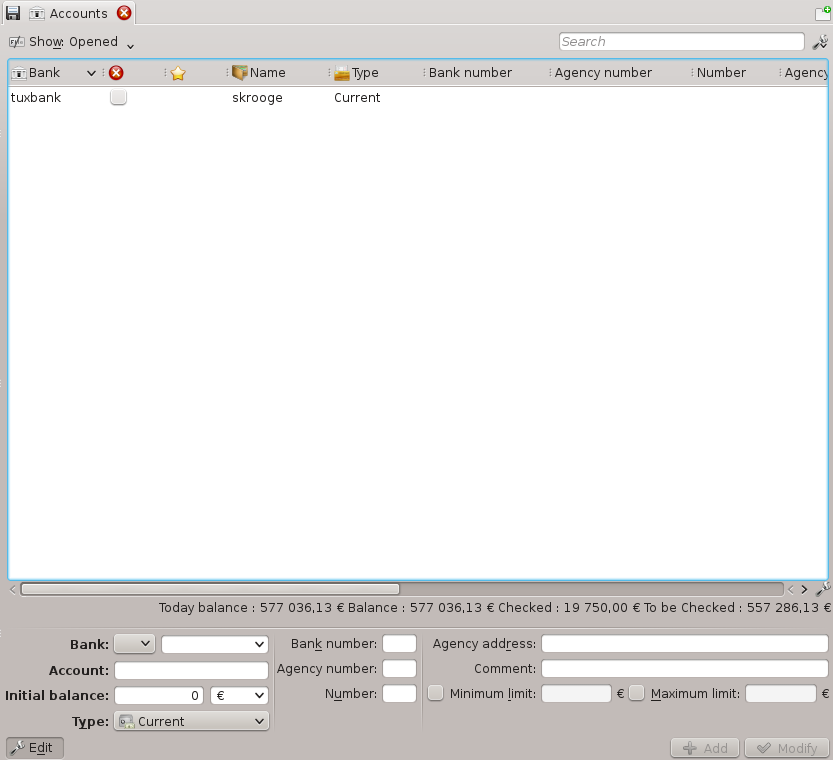Click the Agency address input field
Screen dimensions: 833x760
click(685, 644)
